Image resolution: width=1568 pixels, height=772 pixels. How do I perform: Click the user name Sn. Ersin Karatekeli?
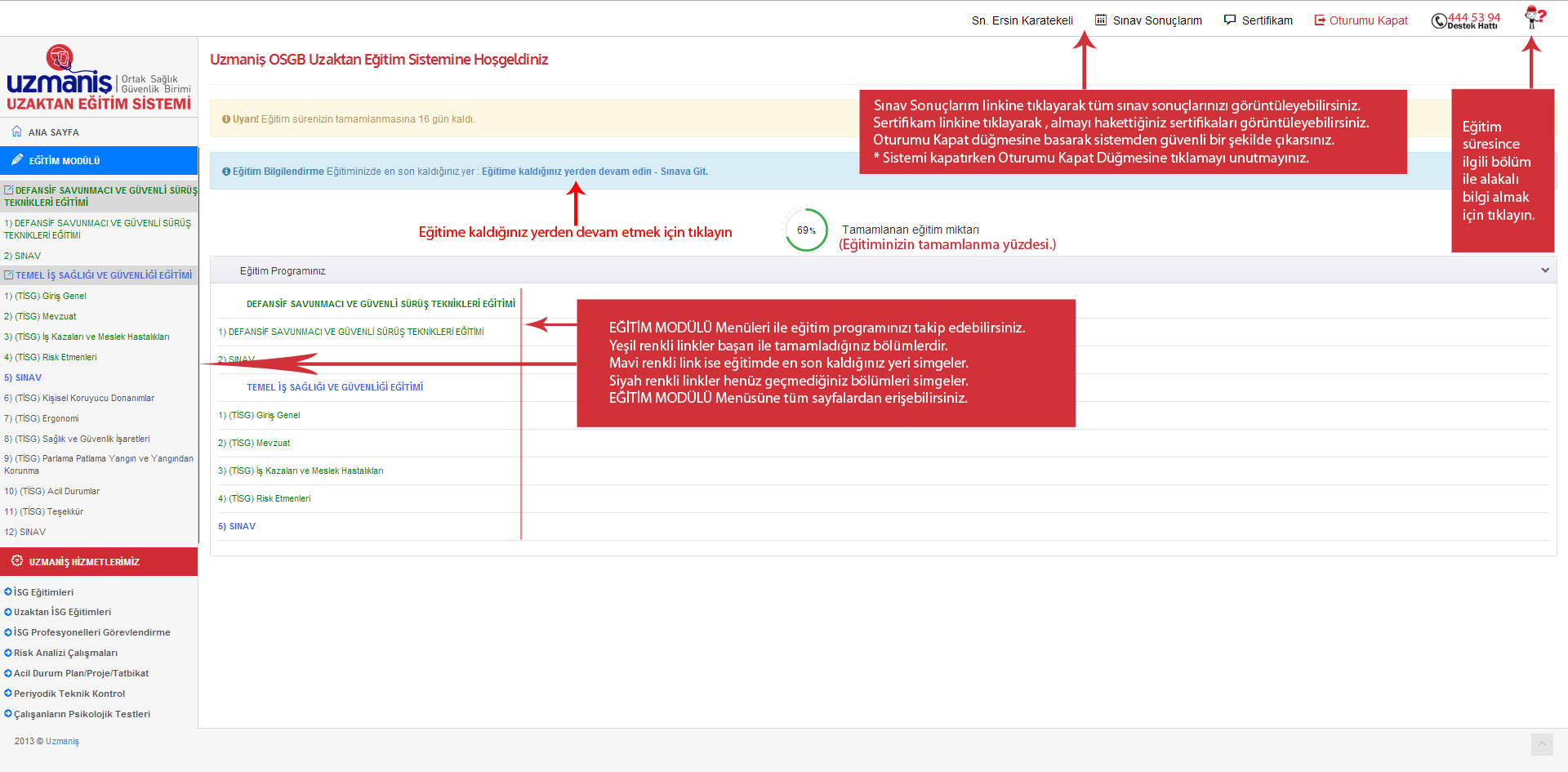1022,20
